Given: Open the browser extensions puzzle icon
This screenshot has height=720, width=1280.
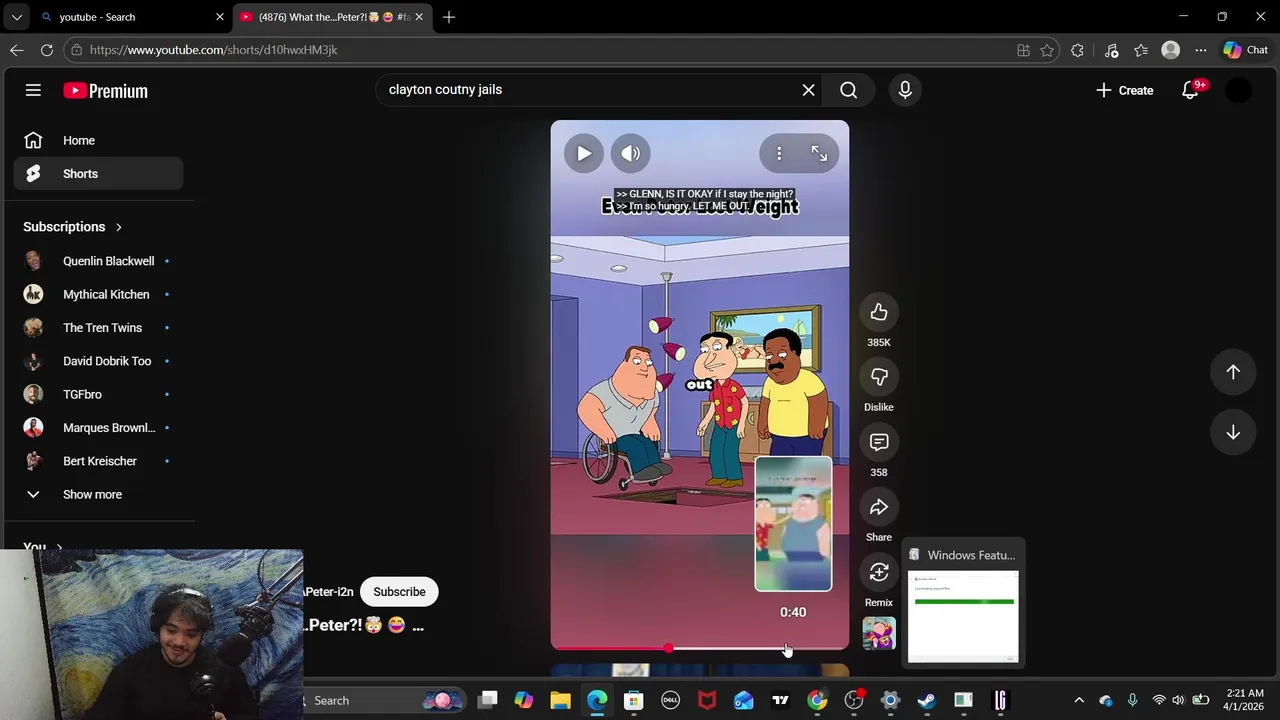Looking at the screenshot, I should tap(1077, 50).
